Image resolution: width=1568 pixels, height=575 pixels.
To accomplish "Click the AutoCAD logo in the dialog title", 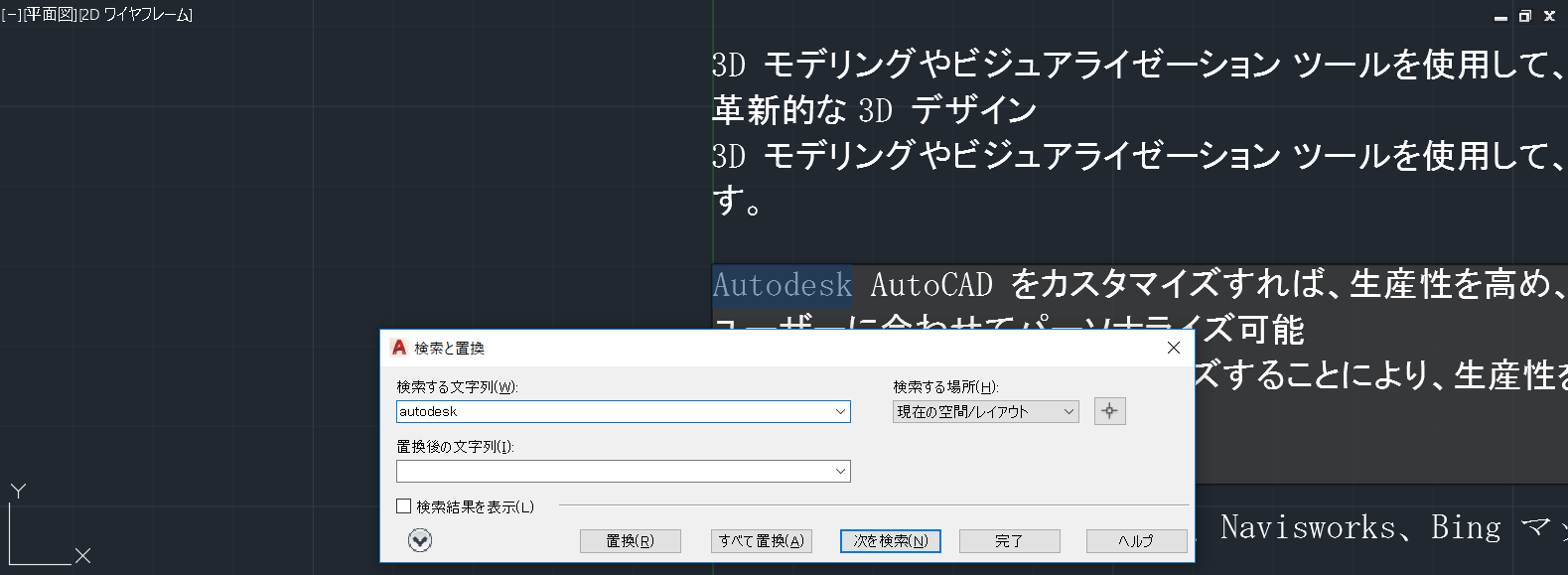I will click(399, 348).
